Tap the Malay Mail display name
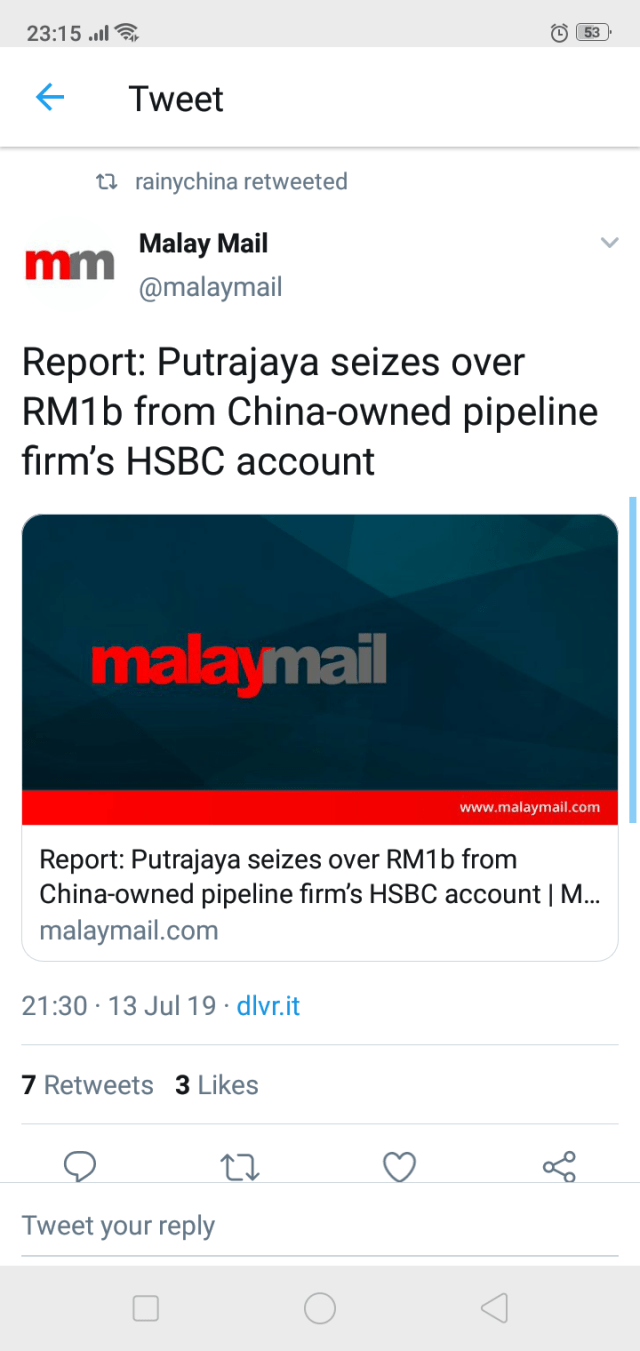Image resolution: width=640 pixels, height=1351 pixels. [x=203, y=243]
